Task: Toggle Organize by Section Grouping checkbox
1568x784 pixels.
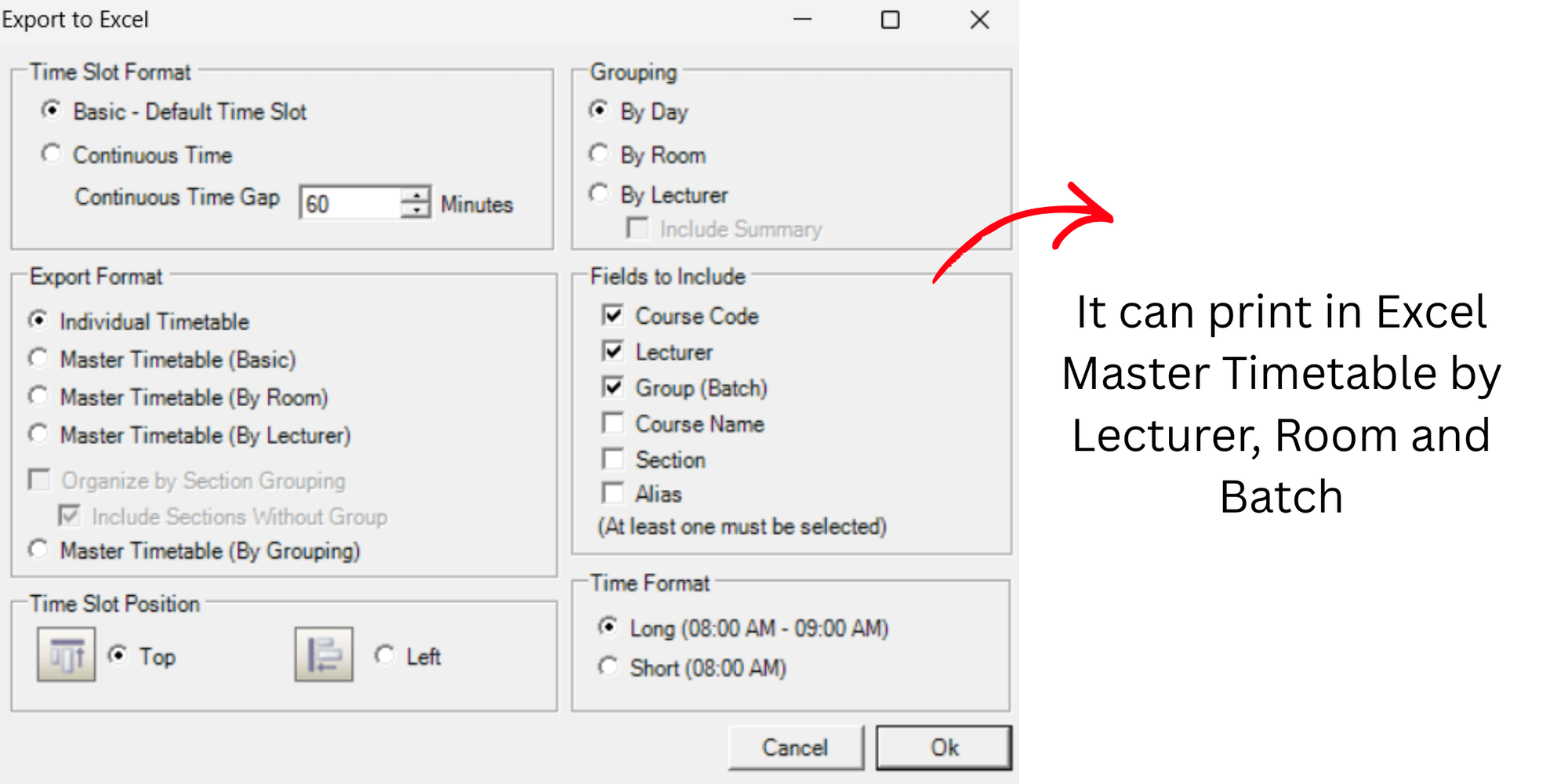Action: click(39, 479)
